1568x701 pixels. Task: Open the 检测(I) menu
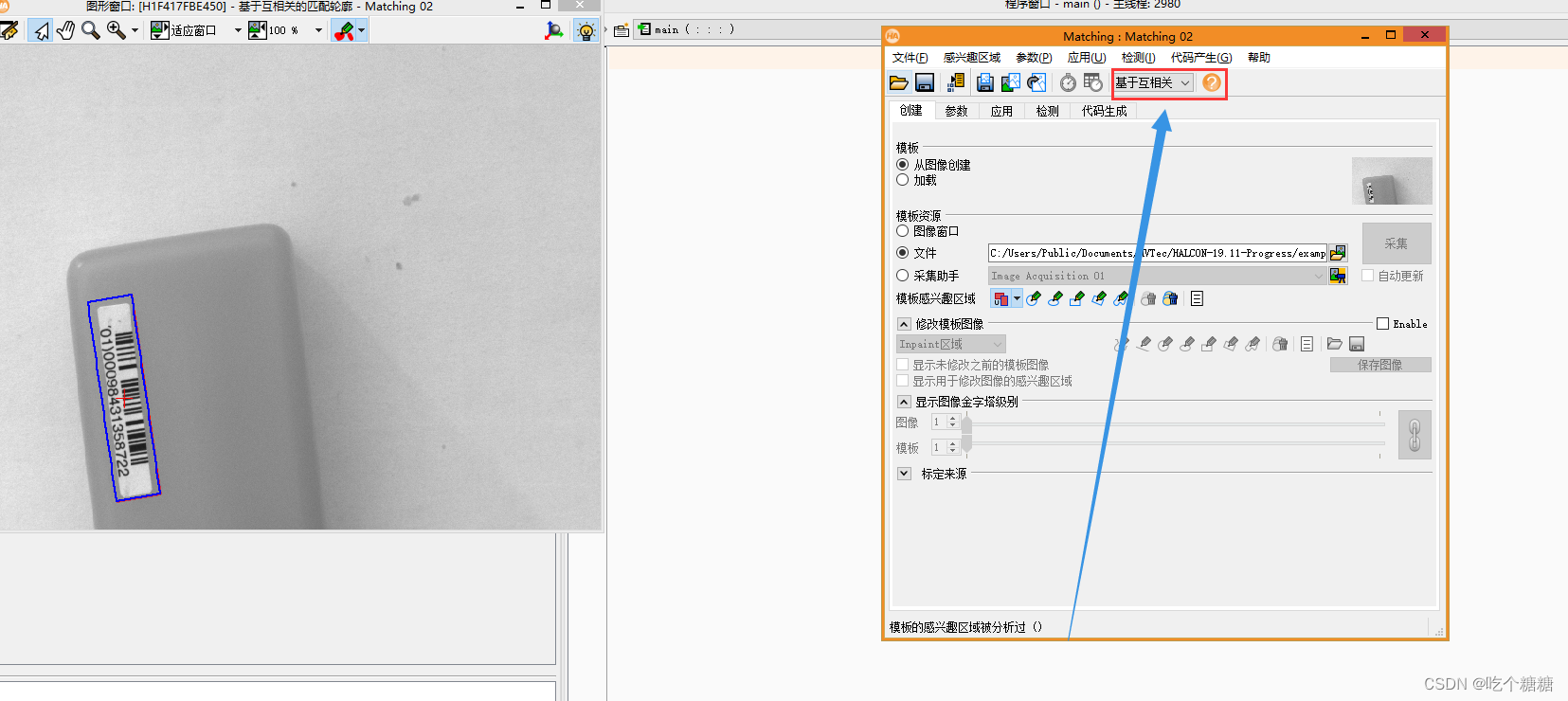click(1138, 58)
